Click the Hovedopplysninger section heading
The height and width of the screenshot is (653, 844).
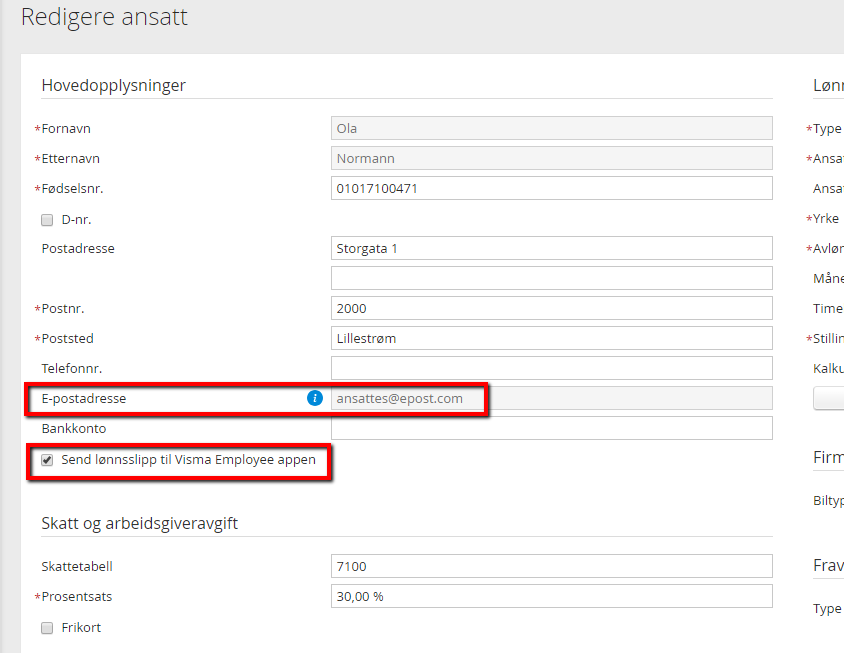(x=113, y=86)
